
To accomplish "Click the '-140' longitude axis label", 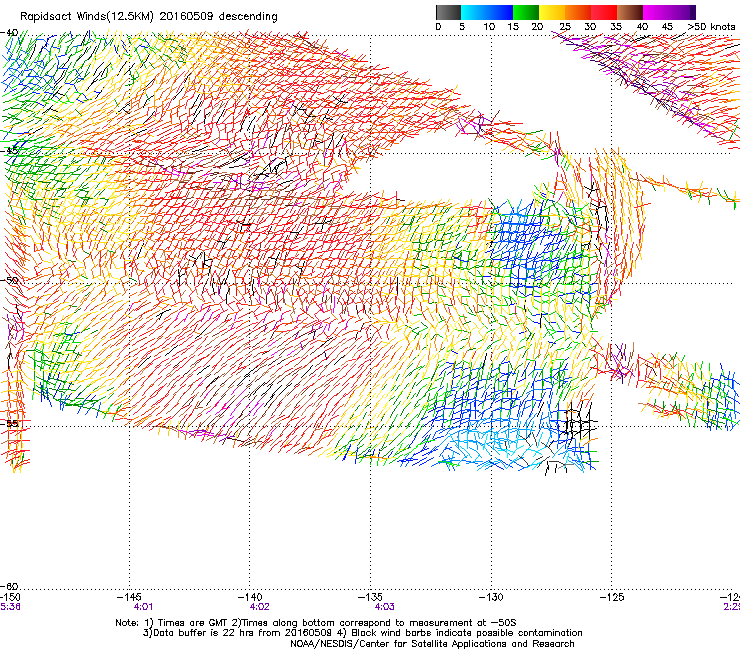I will [x=250, y=597].
